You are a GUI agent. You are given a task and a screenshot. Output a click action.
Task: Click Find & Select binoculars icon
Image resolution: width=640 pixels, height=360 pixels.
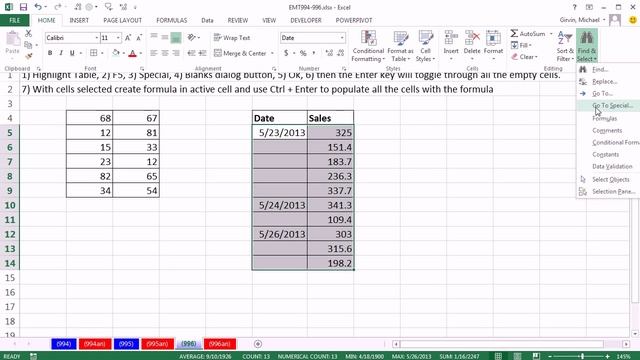pyautogui.click(x=587, y=39)
